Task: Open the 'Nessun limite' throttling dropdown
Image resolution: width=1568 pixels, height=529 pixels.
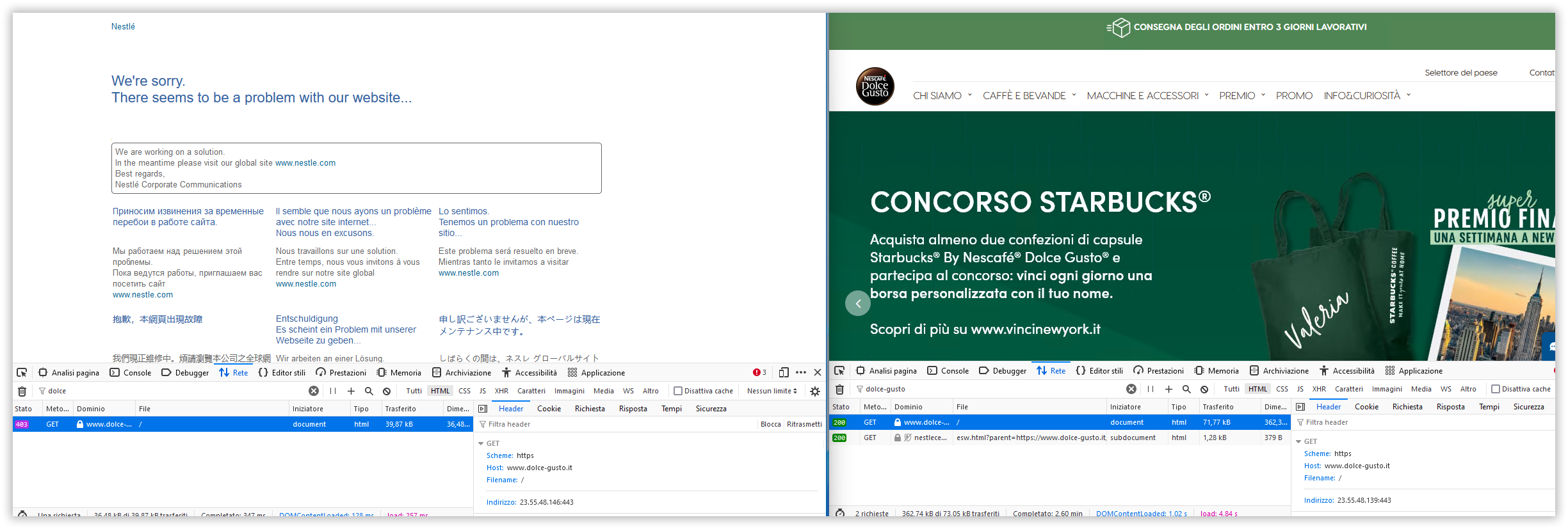Action: click(x=772, y=391)
